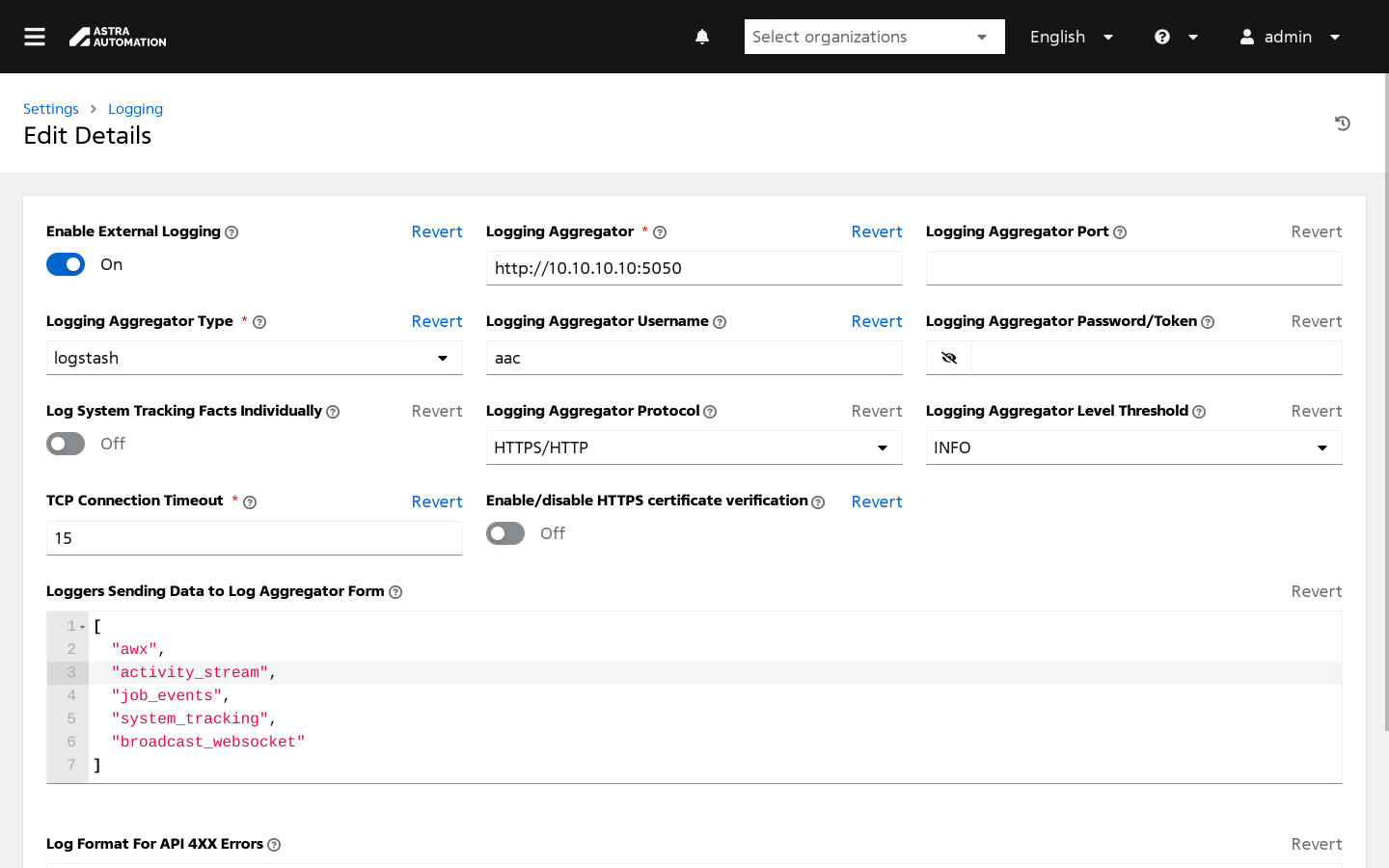Click the notifications bell icon
The height and width of the screenshot is (868, 1389).
(702, 37)
